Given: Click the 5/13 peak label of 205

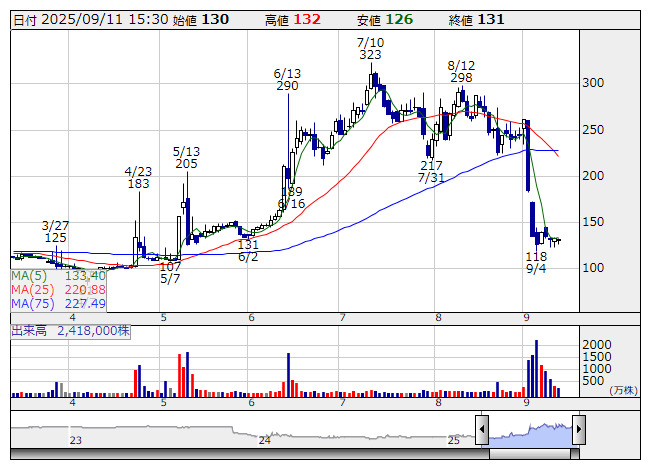Looking at the screenshot, I should [x=186, y=157].
